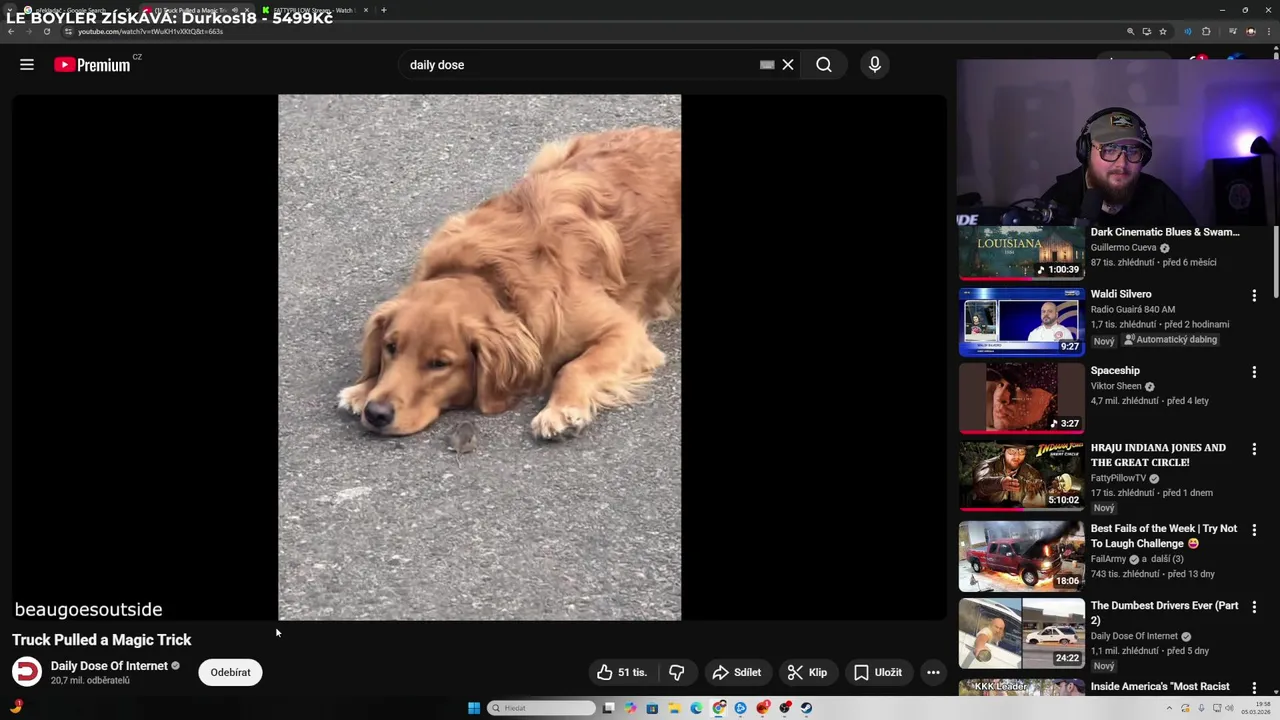
Task: Open Microsoft Store from the taskbar
Action: (x=652, y=708)
